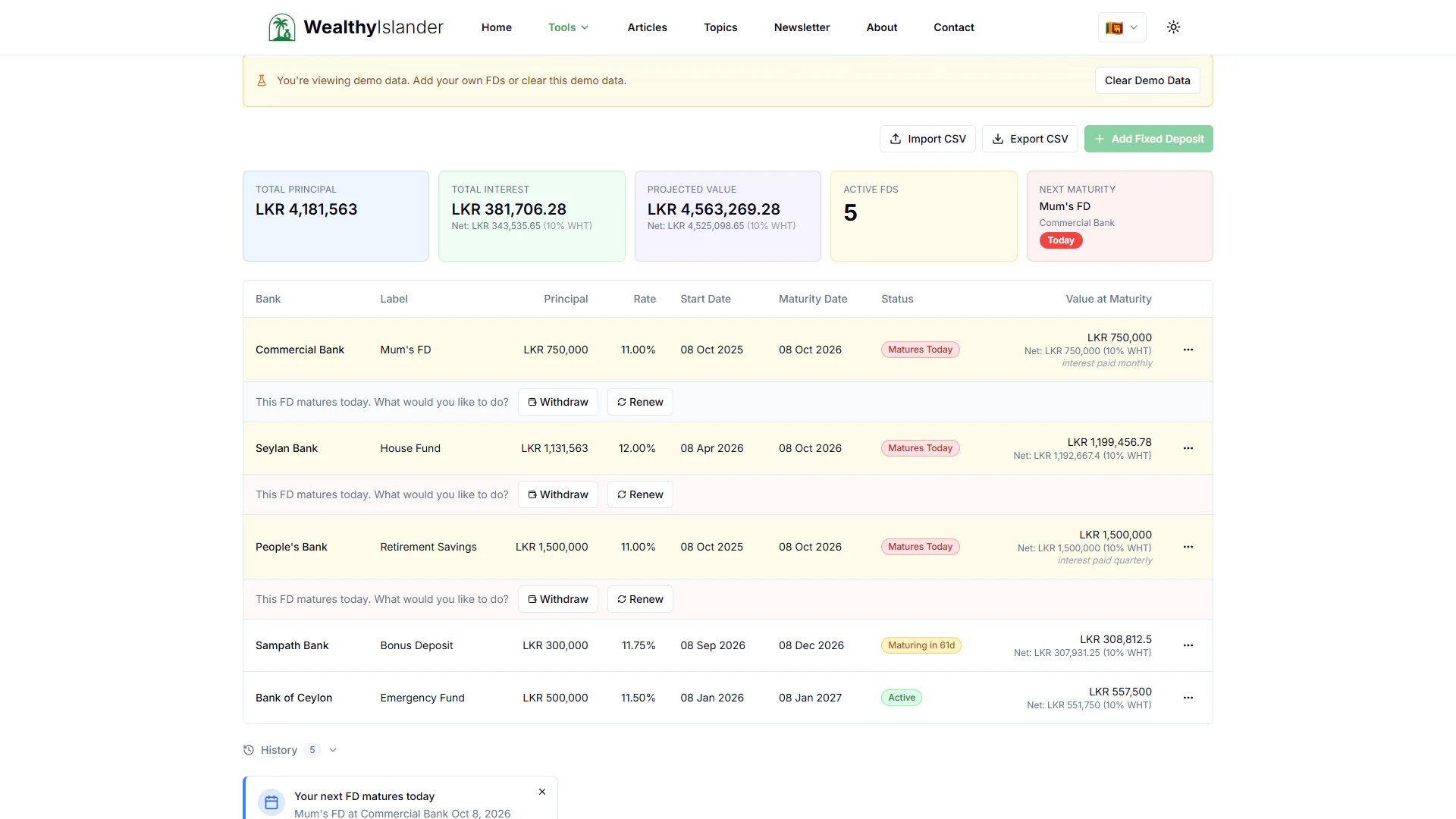Click the Today badge in Next Maturity

click(x=1061, y=240)
